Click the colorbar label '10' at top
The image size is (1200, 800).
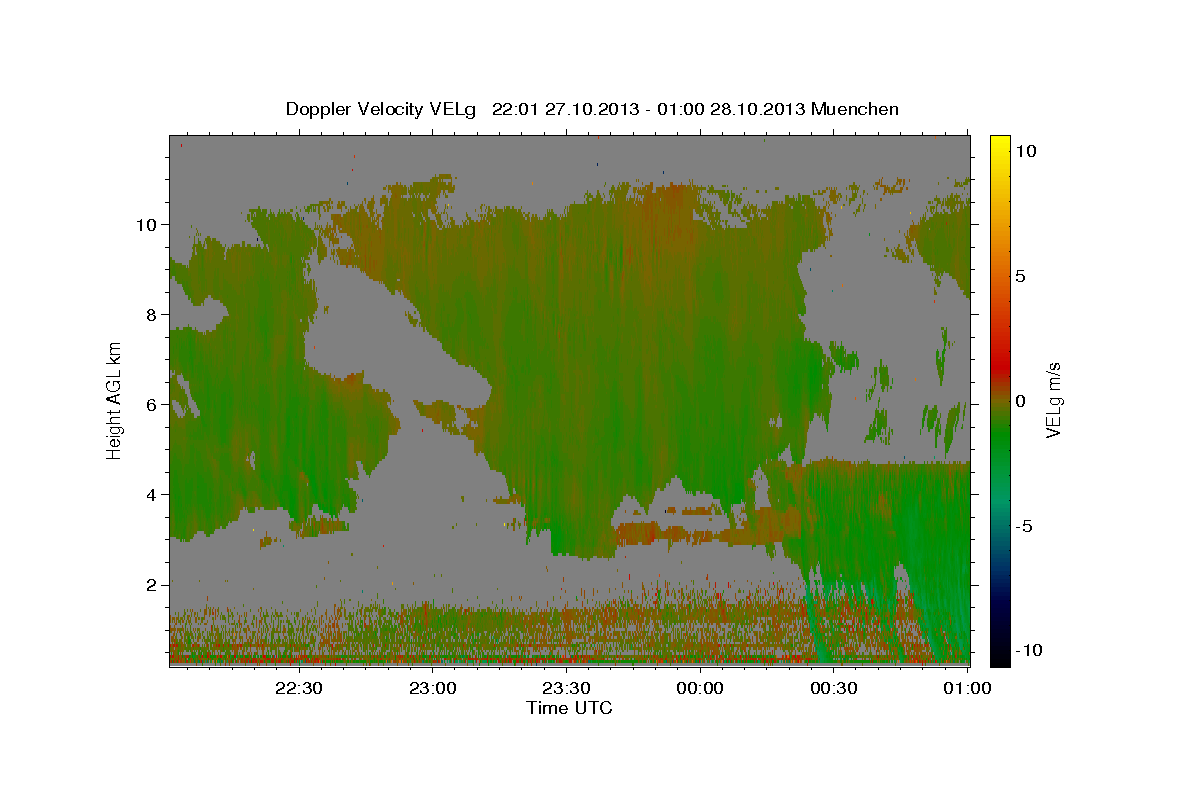point(1026,150)
